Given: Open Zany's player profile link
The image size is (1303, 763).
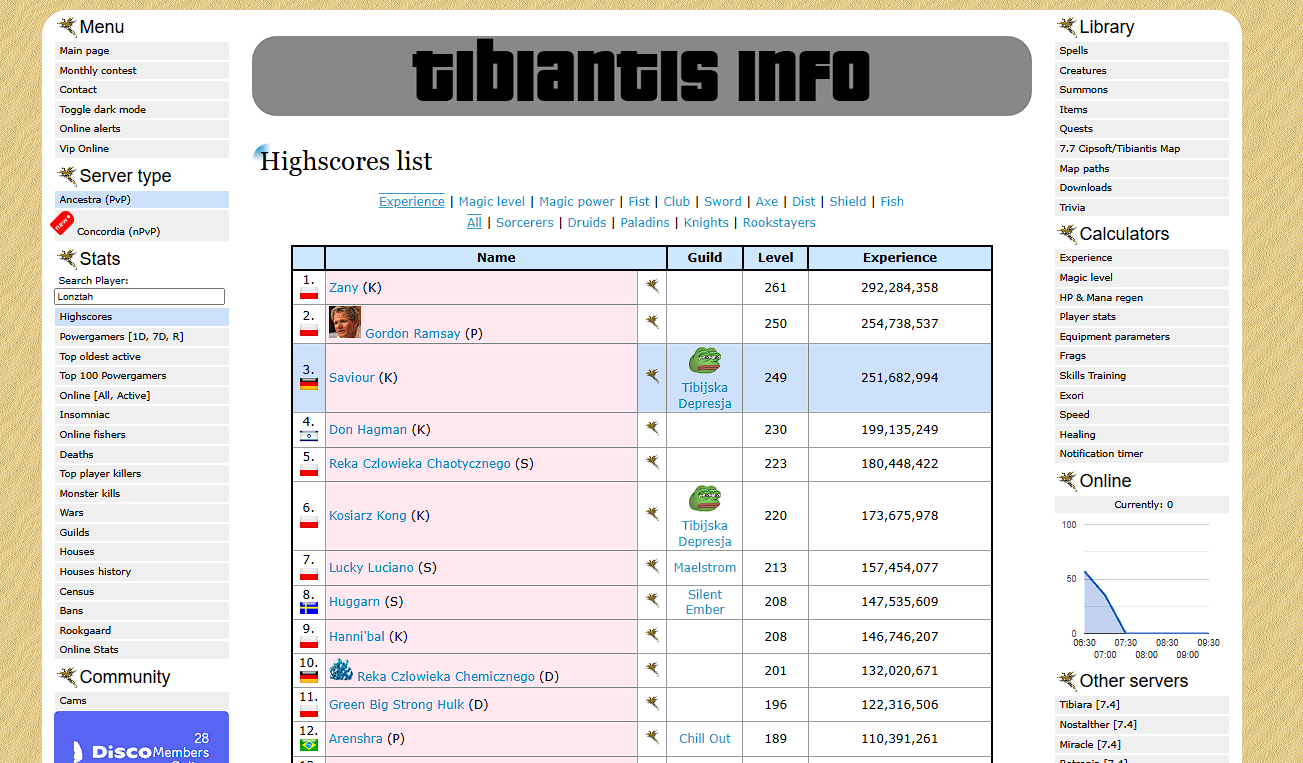Looking at the screenshot, I should pos(343,287).
